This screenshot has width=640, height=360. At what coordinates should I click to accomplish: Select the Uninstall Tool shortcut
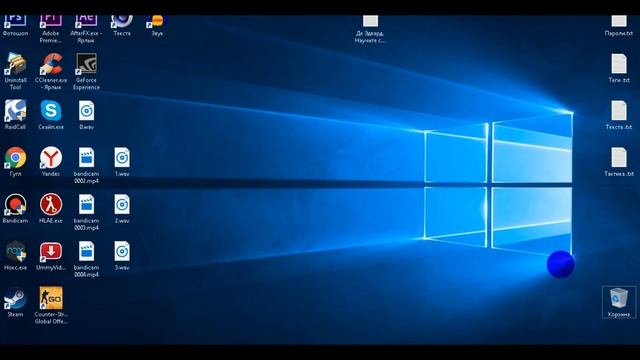(16, 71)
